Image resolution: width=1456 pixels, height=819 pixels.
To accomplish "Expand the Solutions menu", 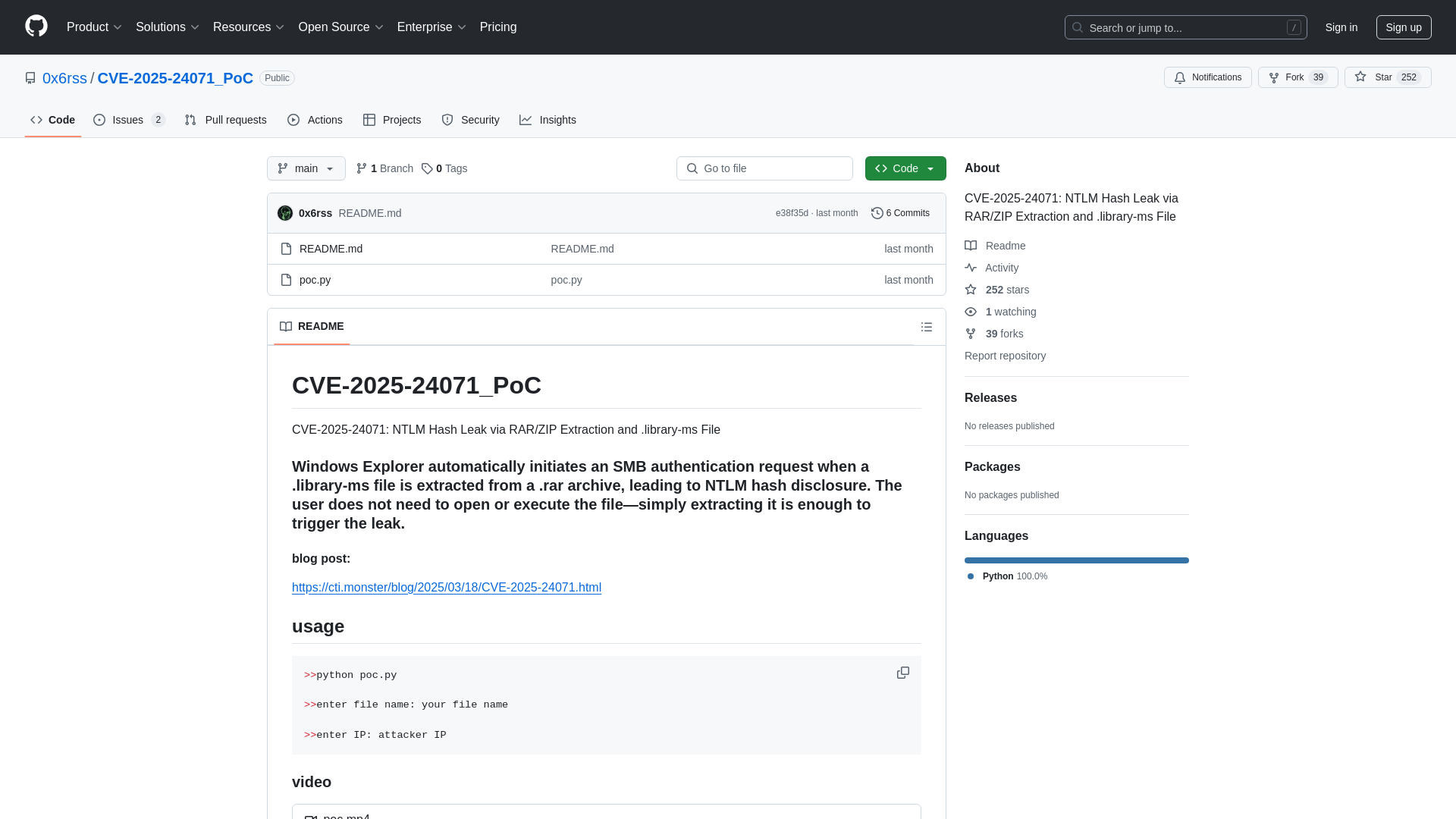I will [167, 27].
